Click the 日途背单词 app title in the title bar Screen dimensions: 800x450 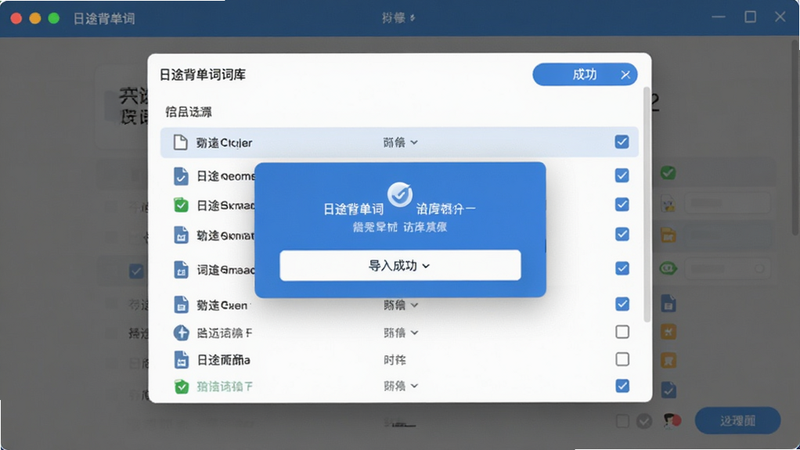point(104,19)
